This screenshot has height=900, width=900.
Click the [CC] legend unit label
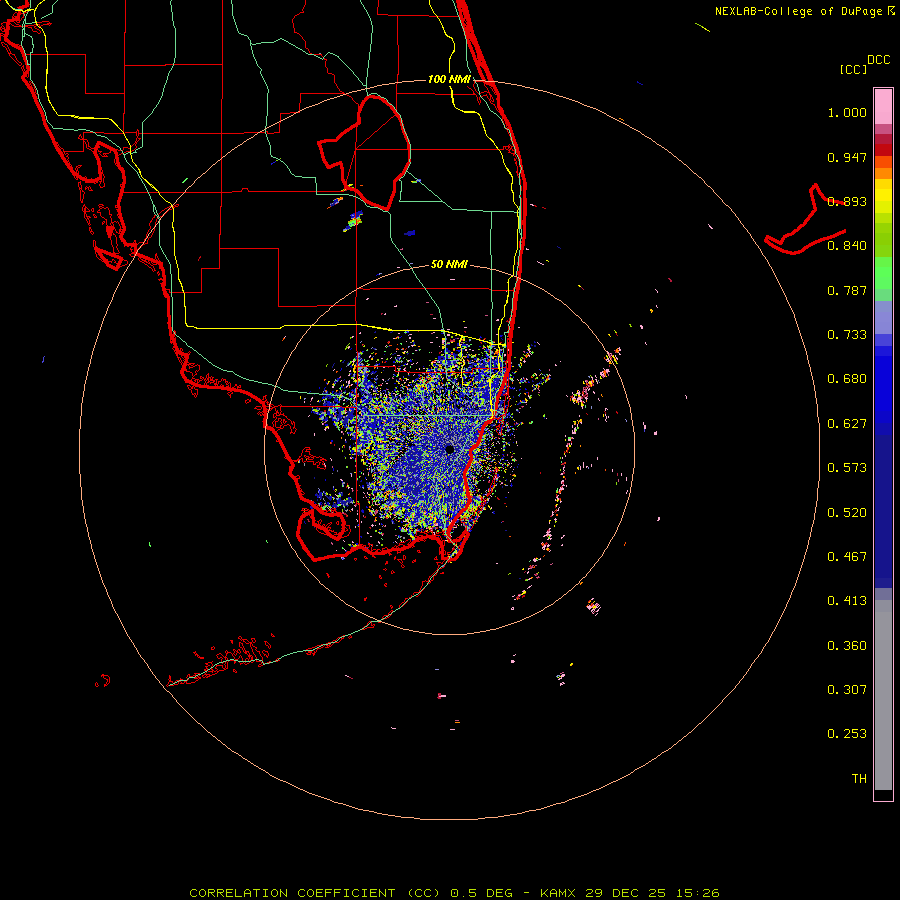[x=853, y=69]
